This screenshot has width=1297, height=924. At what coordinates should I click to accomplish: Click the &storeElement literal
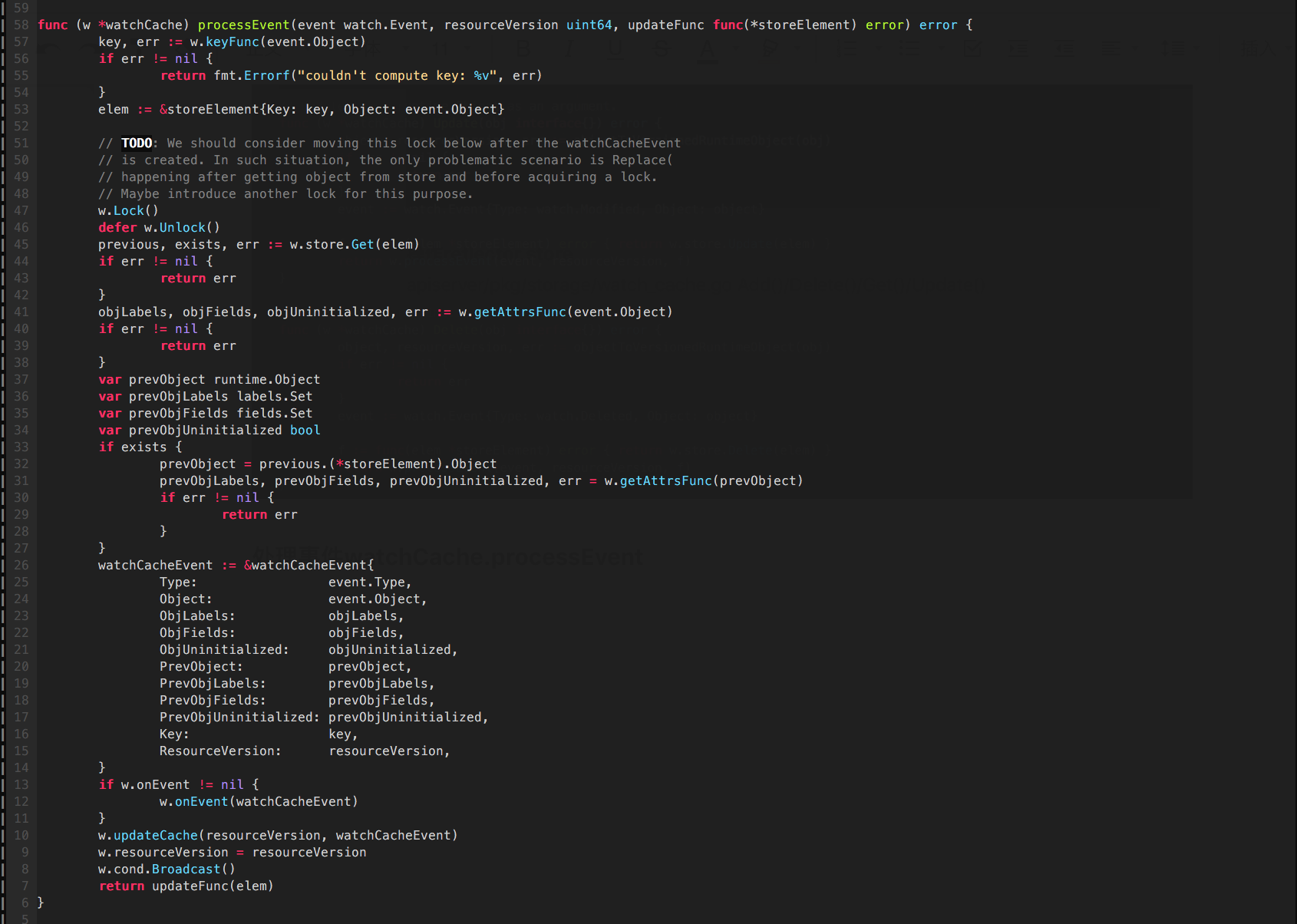[x=332, y=110]
